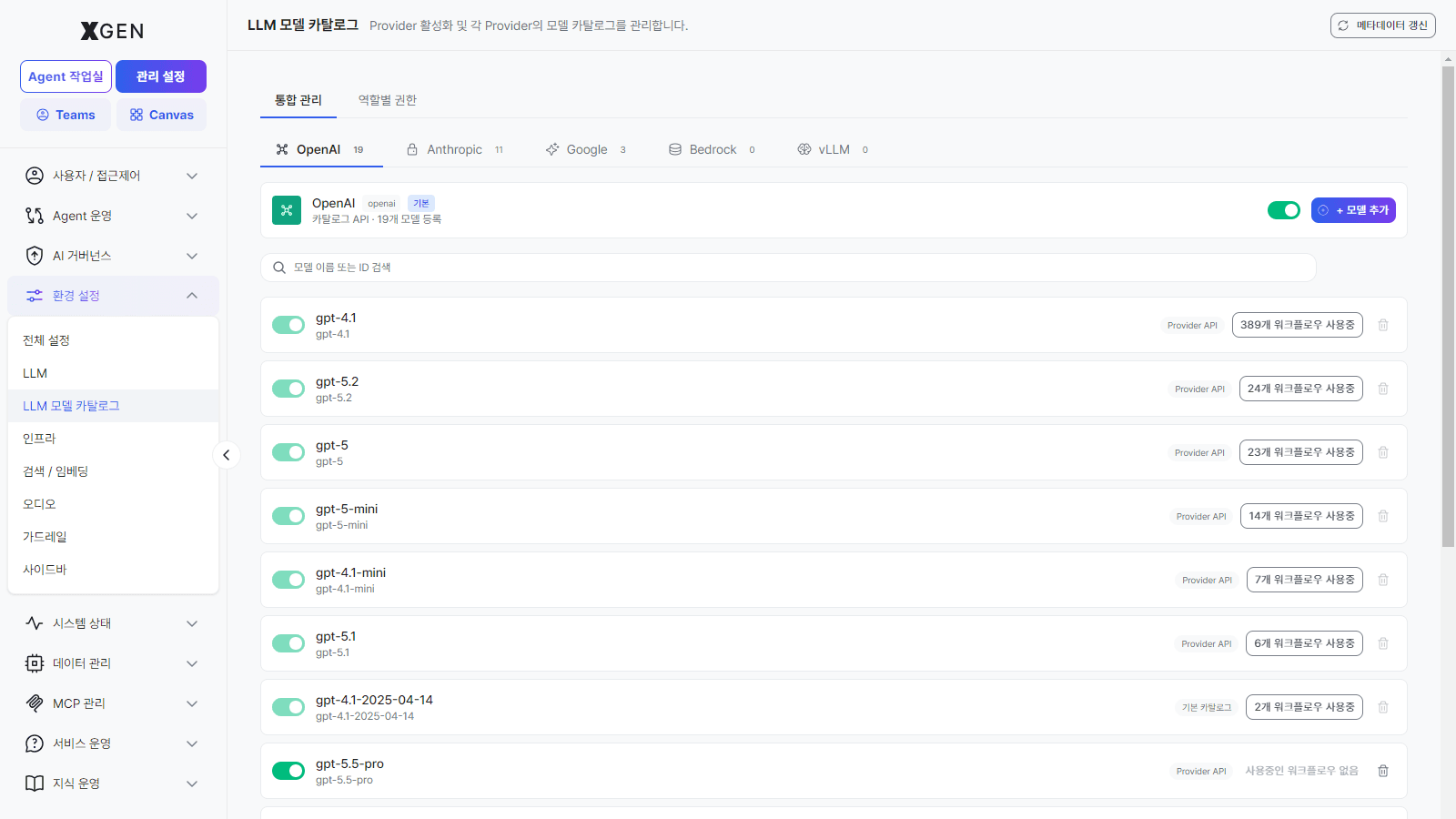Open the Canvas button
Viewport: 1456px width, 819px height.
(161, 115)
